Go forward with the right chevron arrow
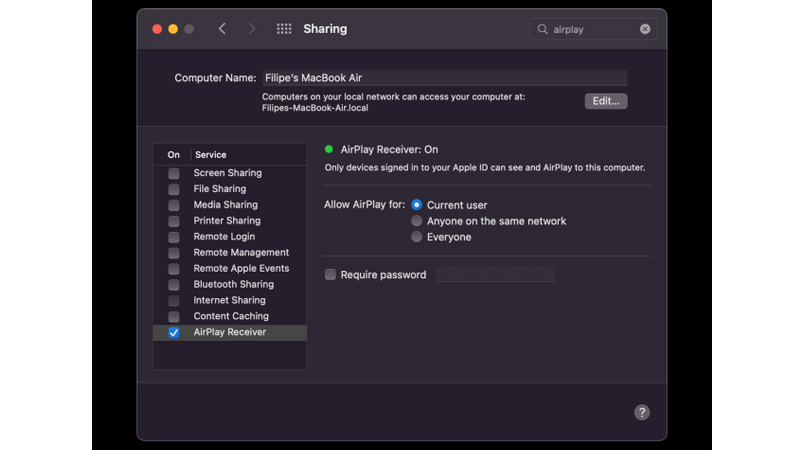This screenshot has width=799, height=450. tap(252, 29)
